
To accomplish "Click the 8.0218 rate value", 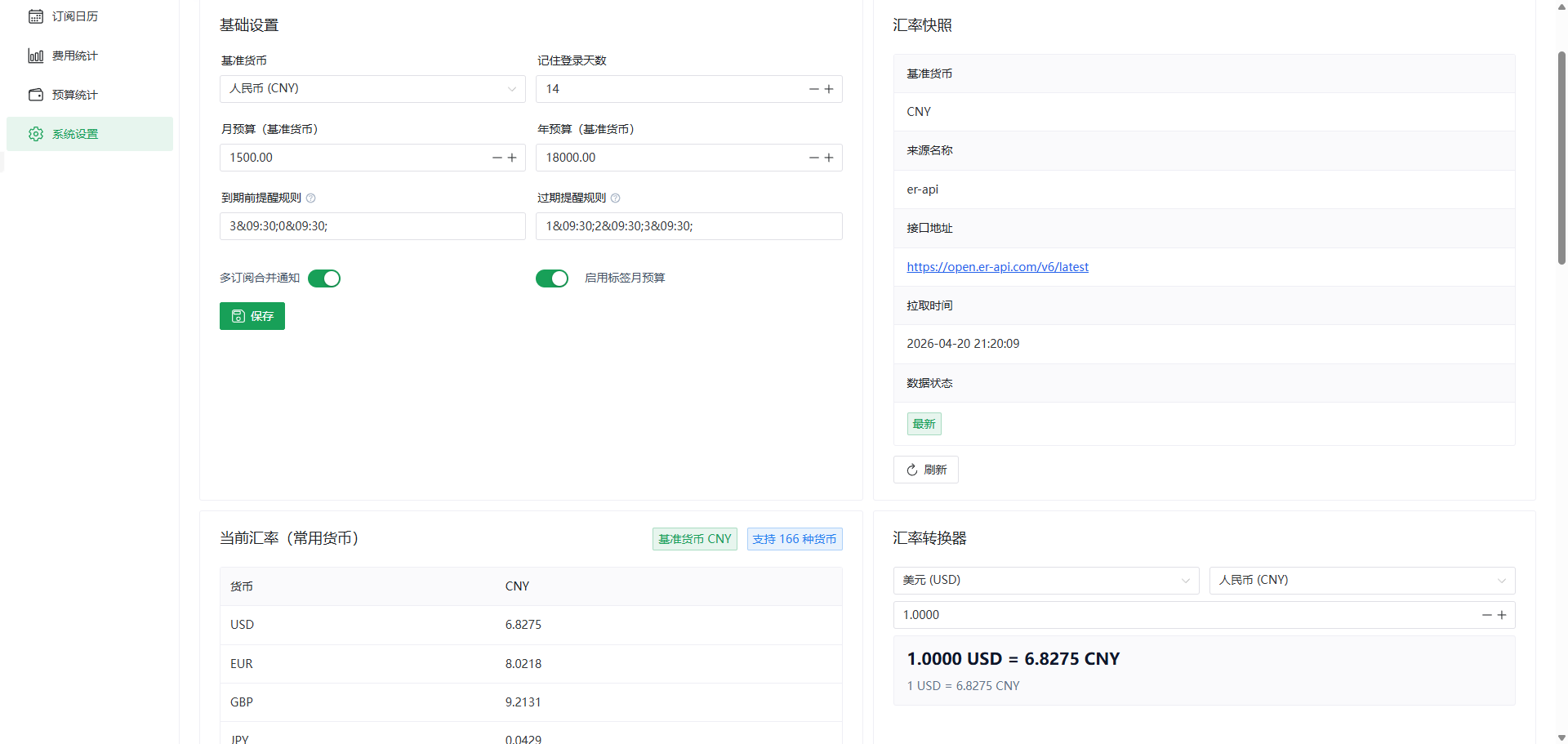I will click(523, 664).
